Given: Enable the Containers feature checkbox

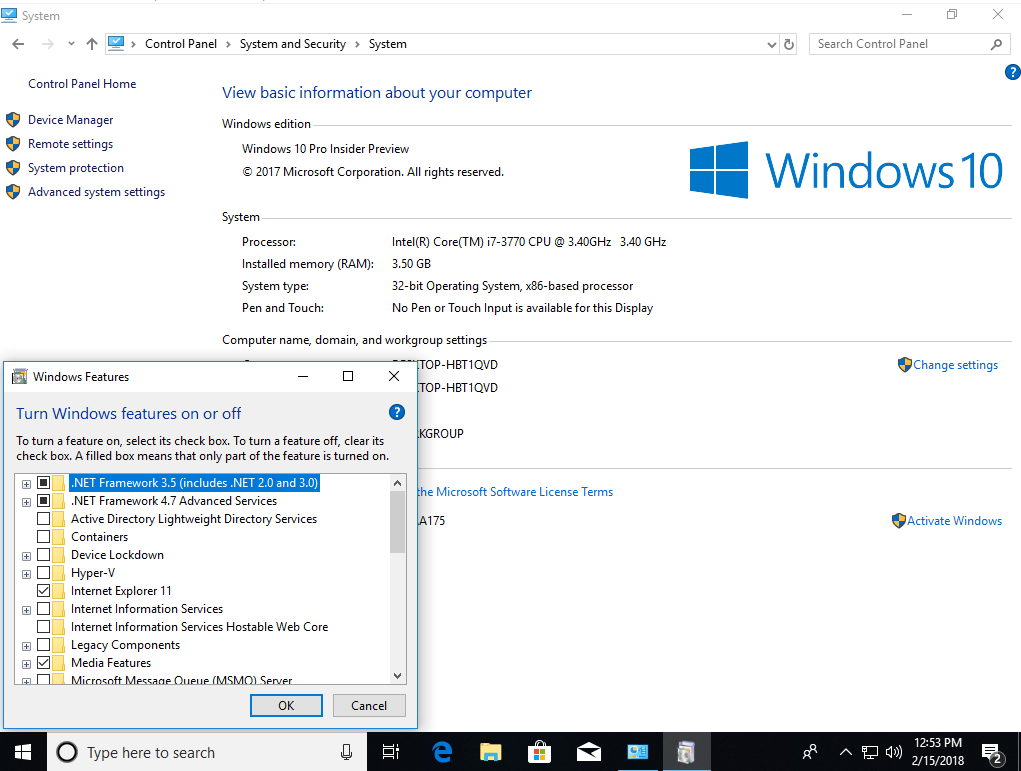Looking at the screenshot, I should [44, 537].
